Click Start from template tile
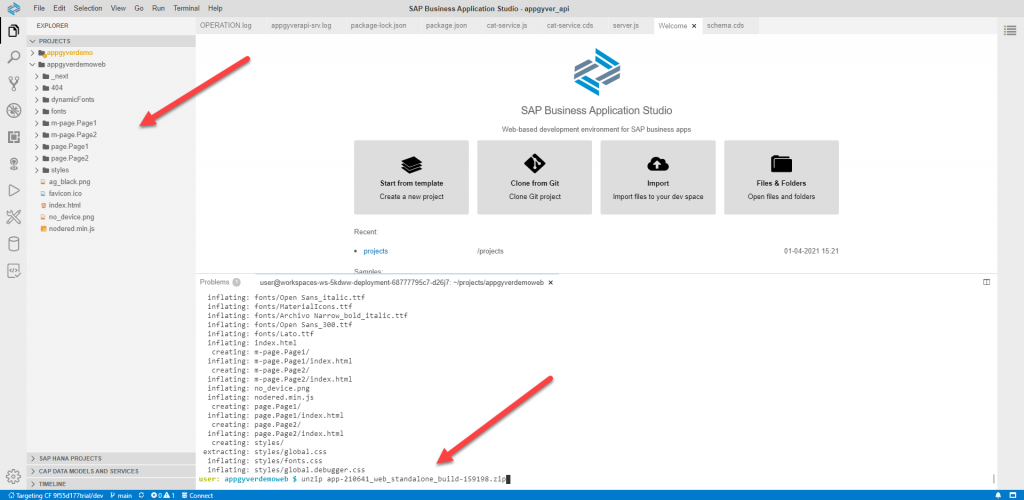This screenshot has width=1024, height=500. point(411,177)
